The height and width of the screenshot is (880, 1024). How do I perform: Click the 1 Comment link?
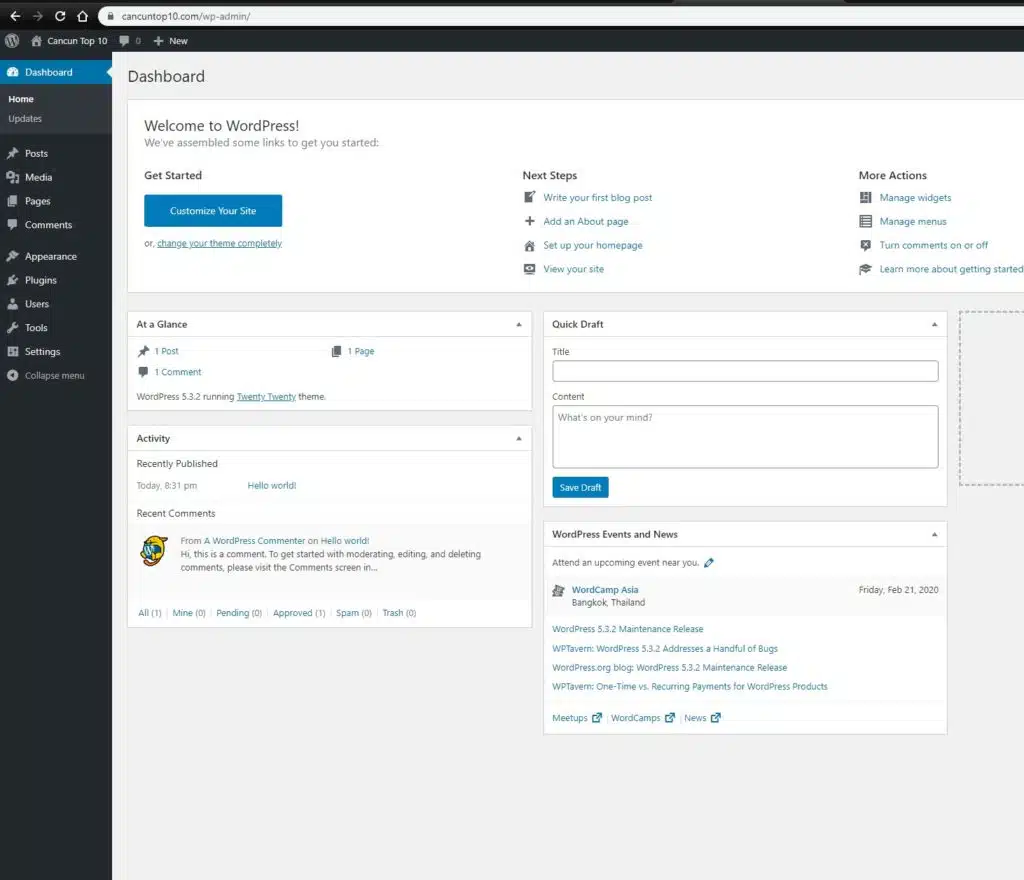(x=178, y=372)
